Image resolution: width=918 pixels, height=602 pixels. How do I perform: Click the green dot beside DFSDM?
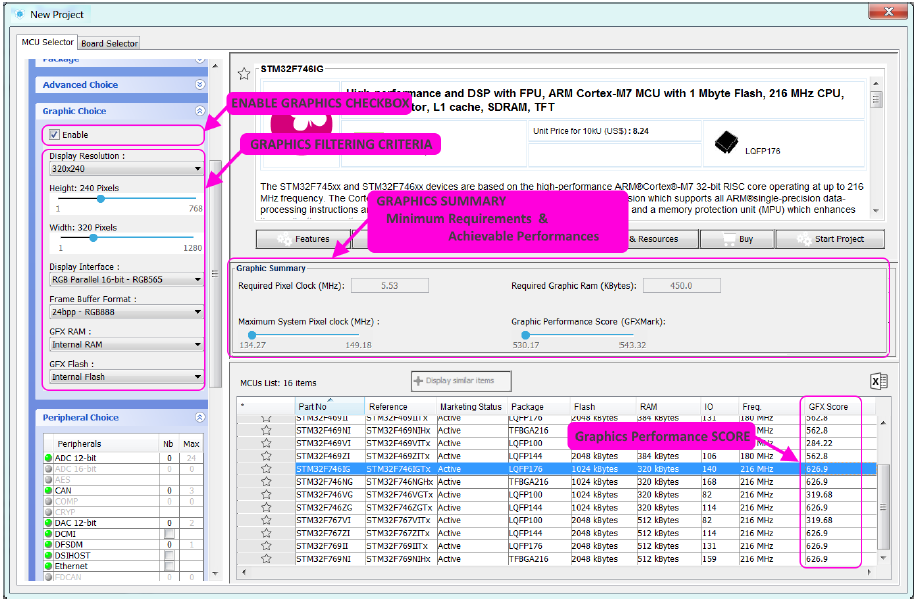[49, 545]
